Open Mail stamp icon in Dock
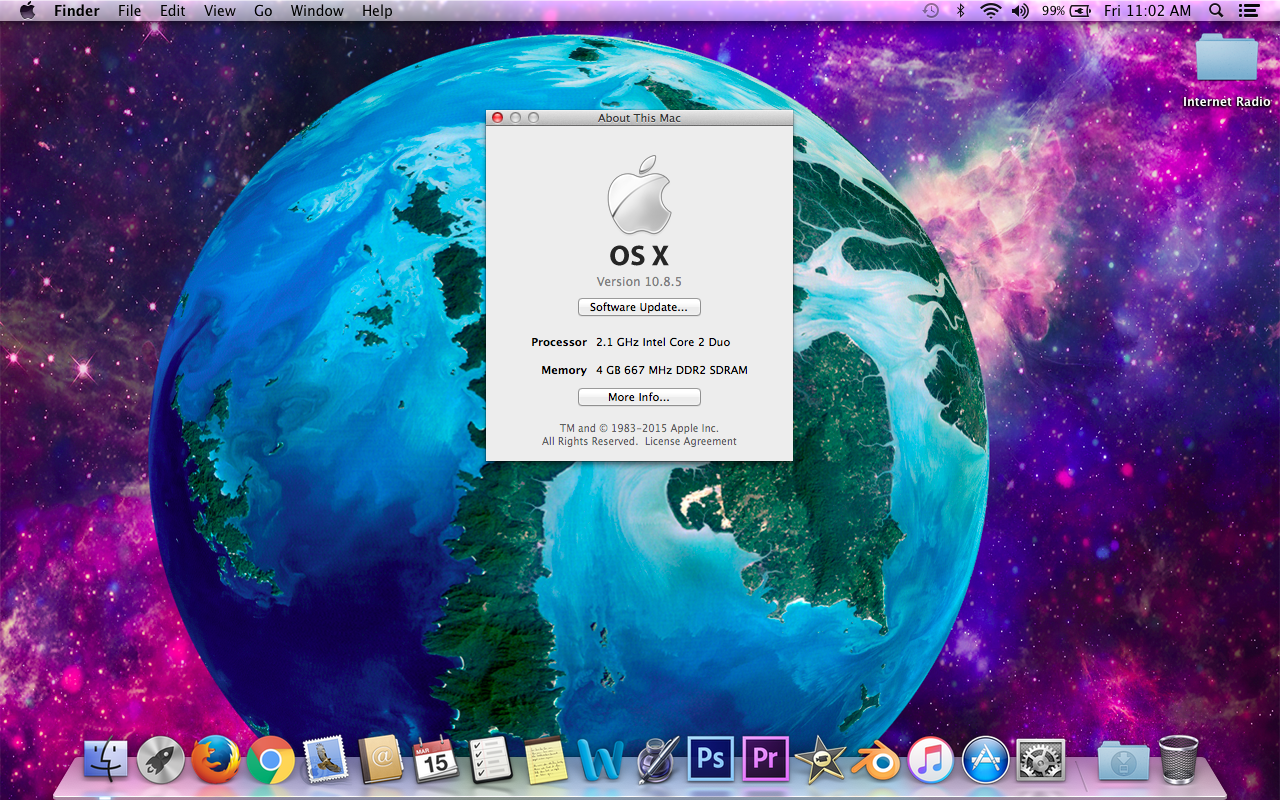The image size is (1280, 800). click(325, 761)
